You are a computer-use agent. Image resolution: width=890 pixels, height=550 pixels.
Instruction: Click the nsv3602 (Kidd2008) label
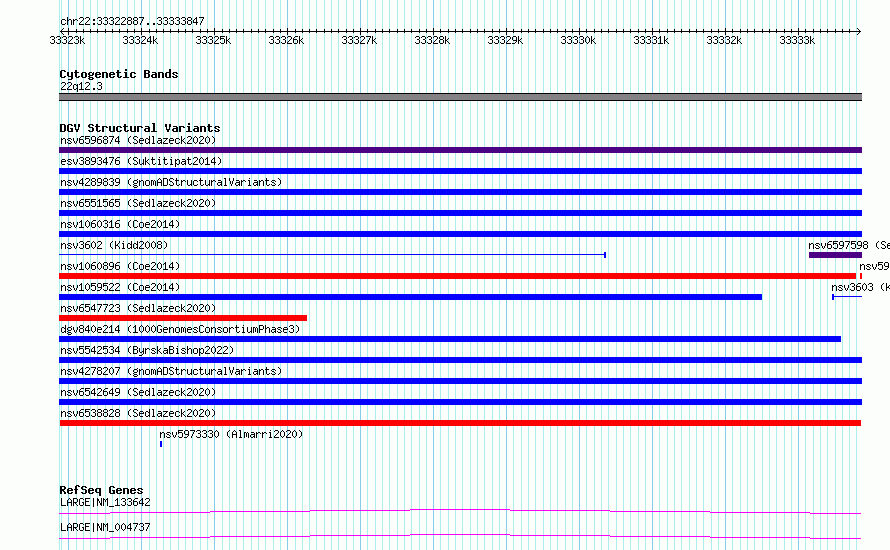point(114,245)
